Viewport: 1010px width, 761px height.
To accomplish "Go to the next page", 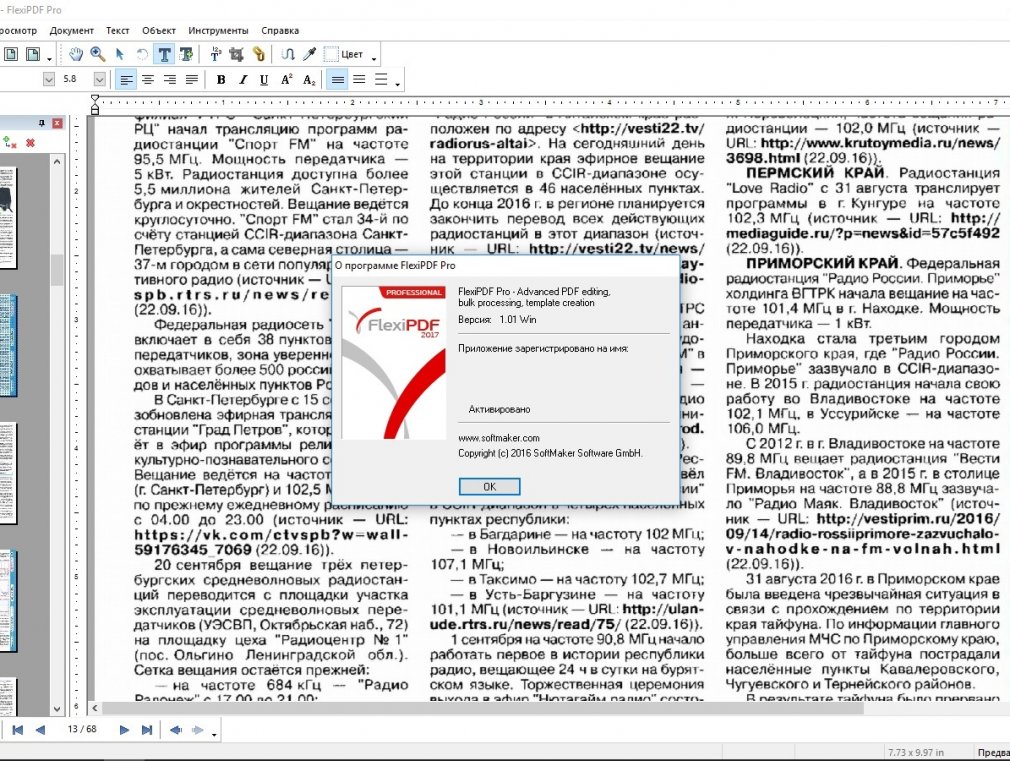I will (x=124, y=729).
